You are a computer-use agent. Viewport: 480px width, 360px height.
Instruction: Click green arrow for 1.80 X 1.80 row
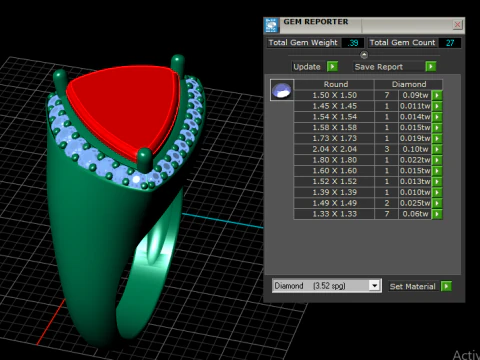click(437, 160)
